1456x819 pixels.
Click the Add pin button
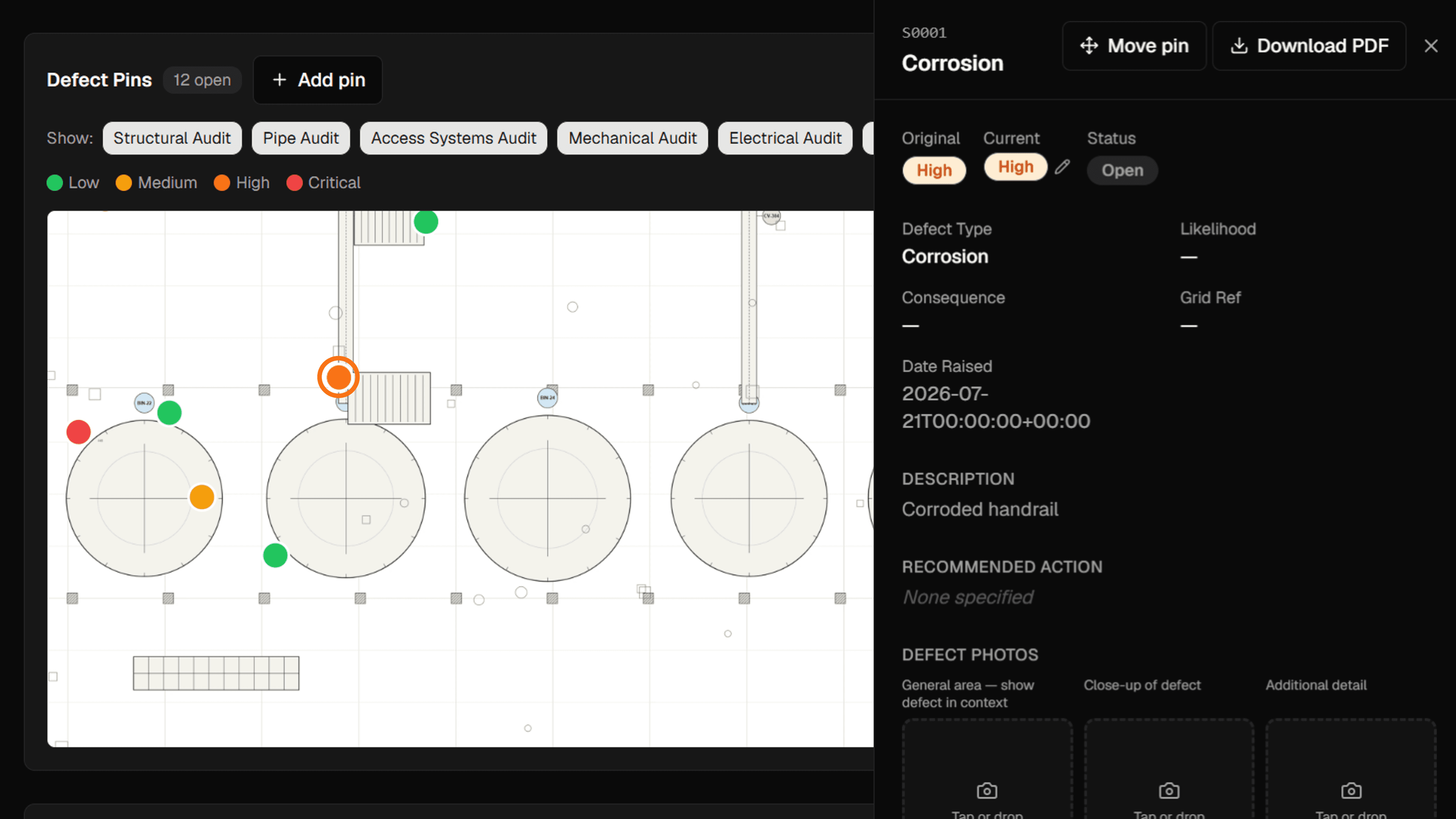pos(318,80)
